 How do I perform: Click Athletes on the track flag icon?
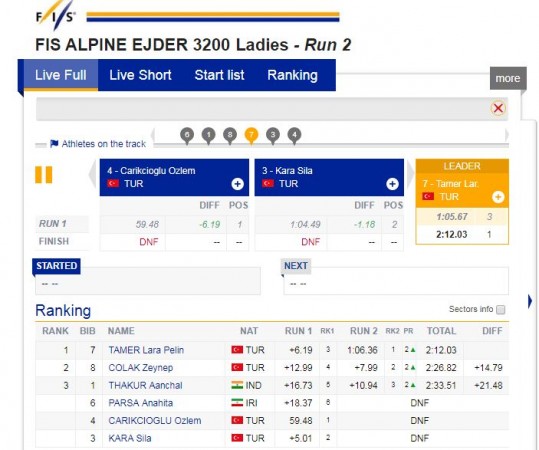[x=54, y=144]
